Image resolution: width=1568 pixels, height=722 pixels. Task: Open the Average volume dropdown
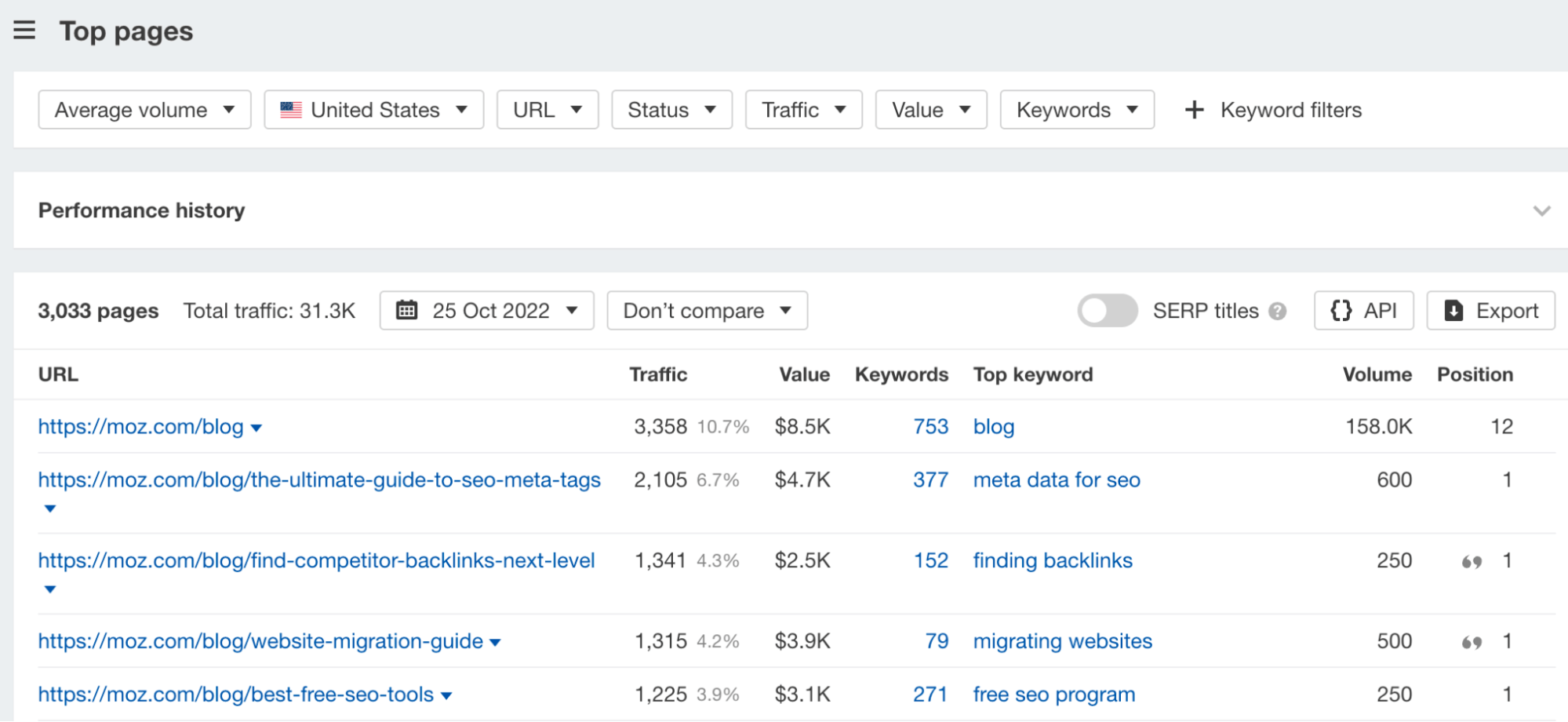pos(144,110)
